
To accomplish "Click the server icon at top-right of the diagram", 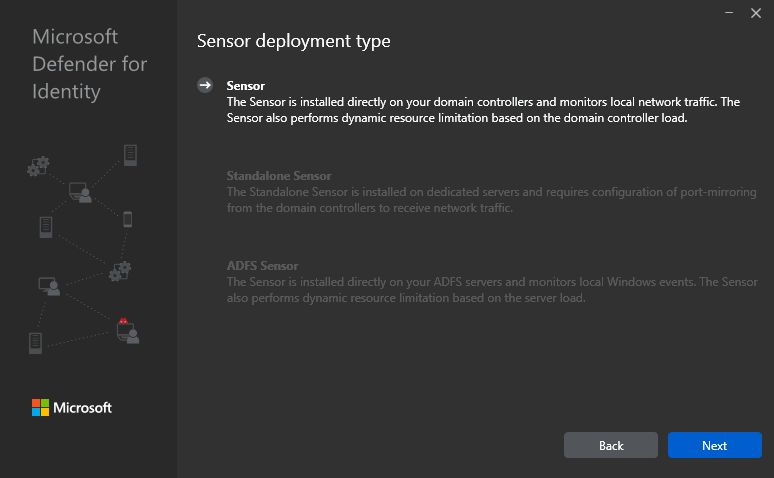I will [x=130, y=155].
